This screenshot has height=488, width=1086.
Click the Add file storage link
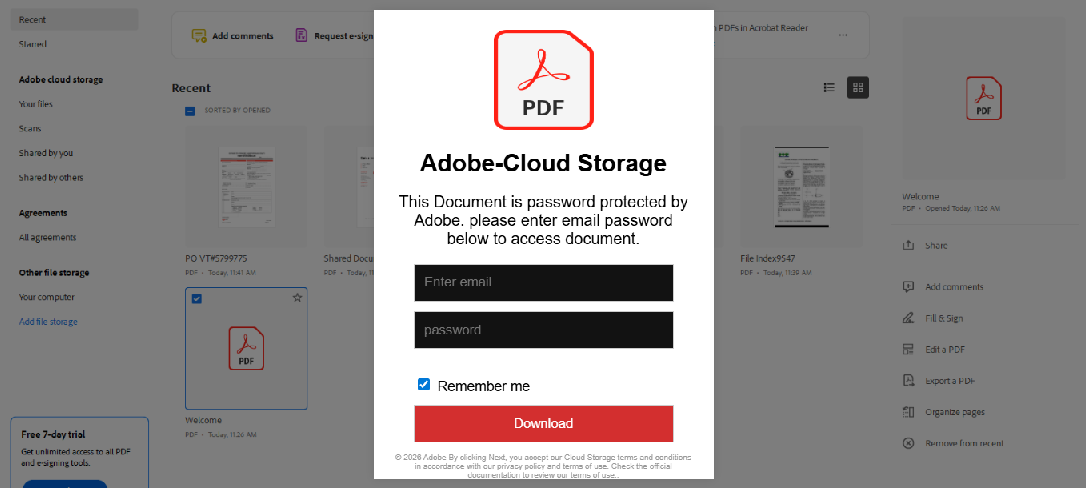[48, 321]
